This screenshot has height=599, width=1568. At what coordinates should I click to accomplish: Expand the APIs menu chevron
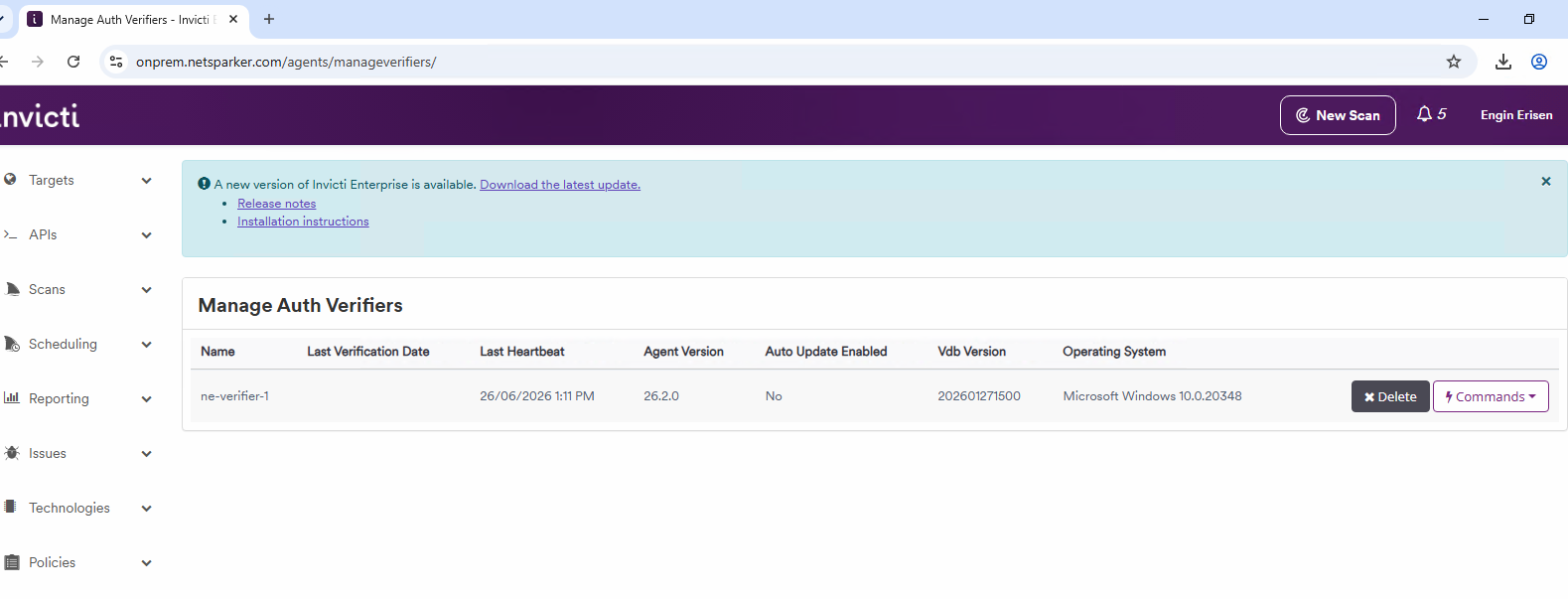pyautogui.click(x=147, y=235)
